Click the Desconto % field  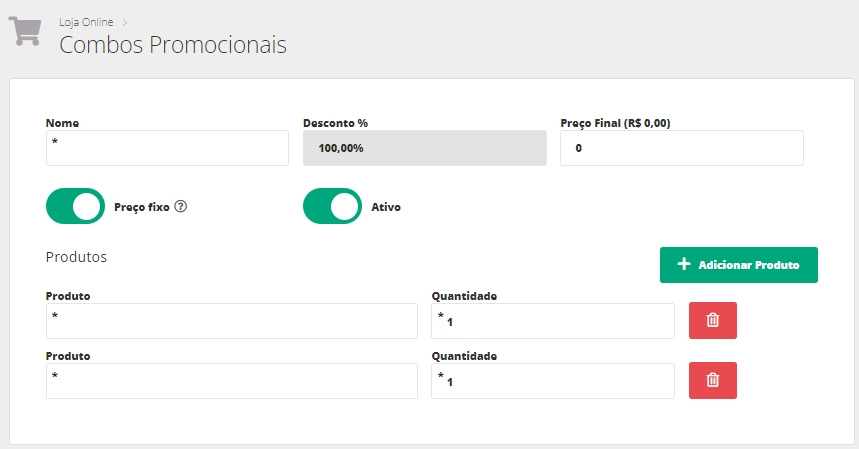click(x=424, y=148)
